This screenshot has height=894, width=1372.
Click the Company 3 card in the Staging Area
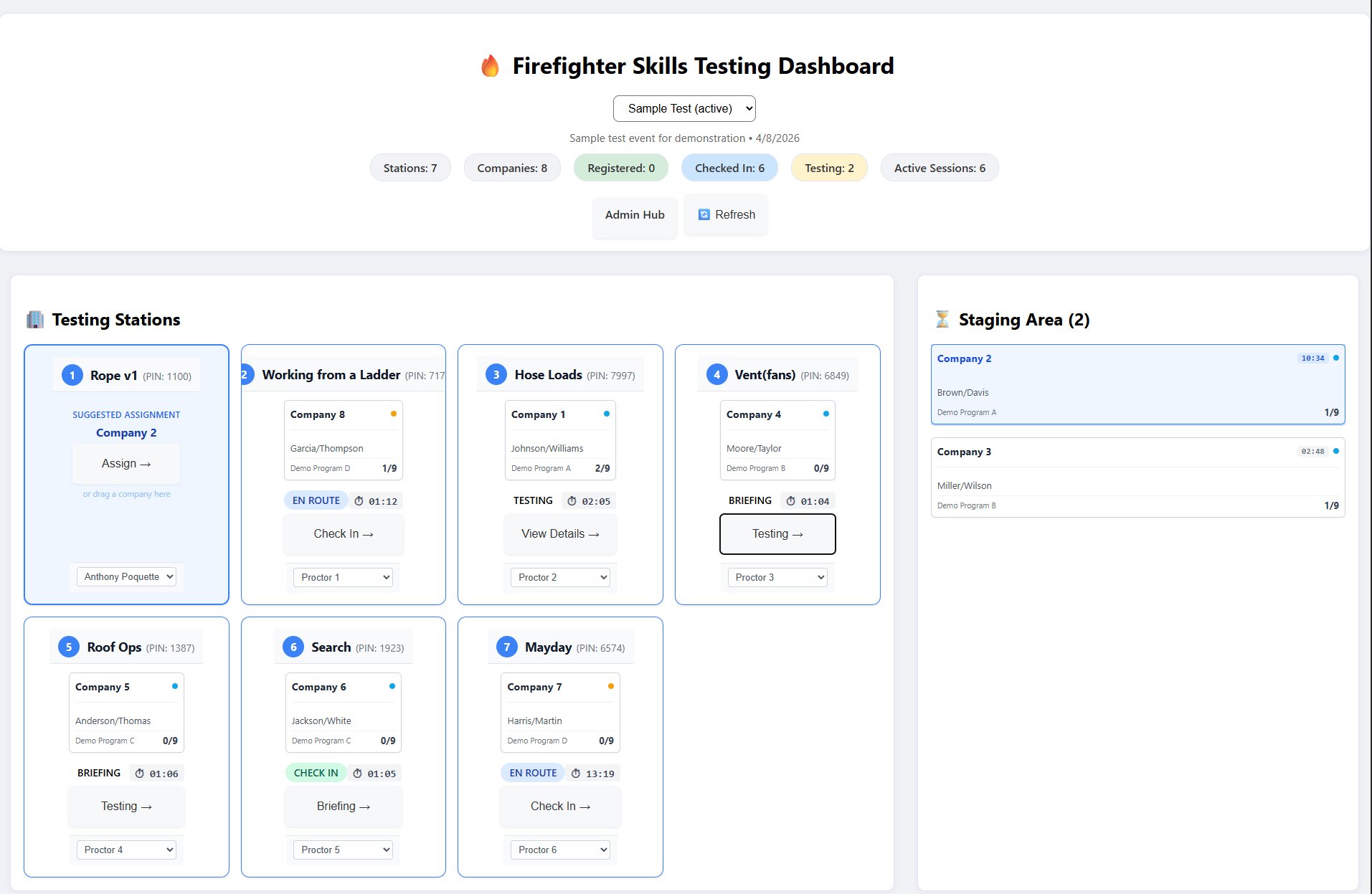coord(1137,477)
